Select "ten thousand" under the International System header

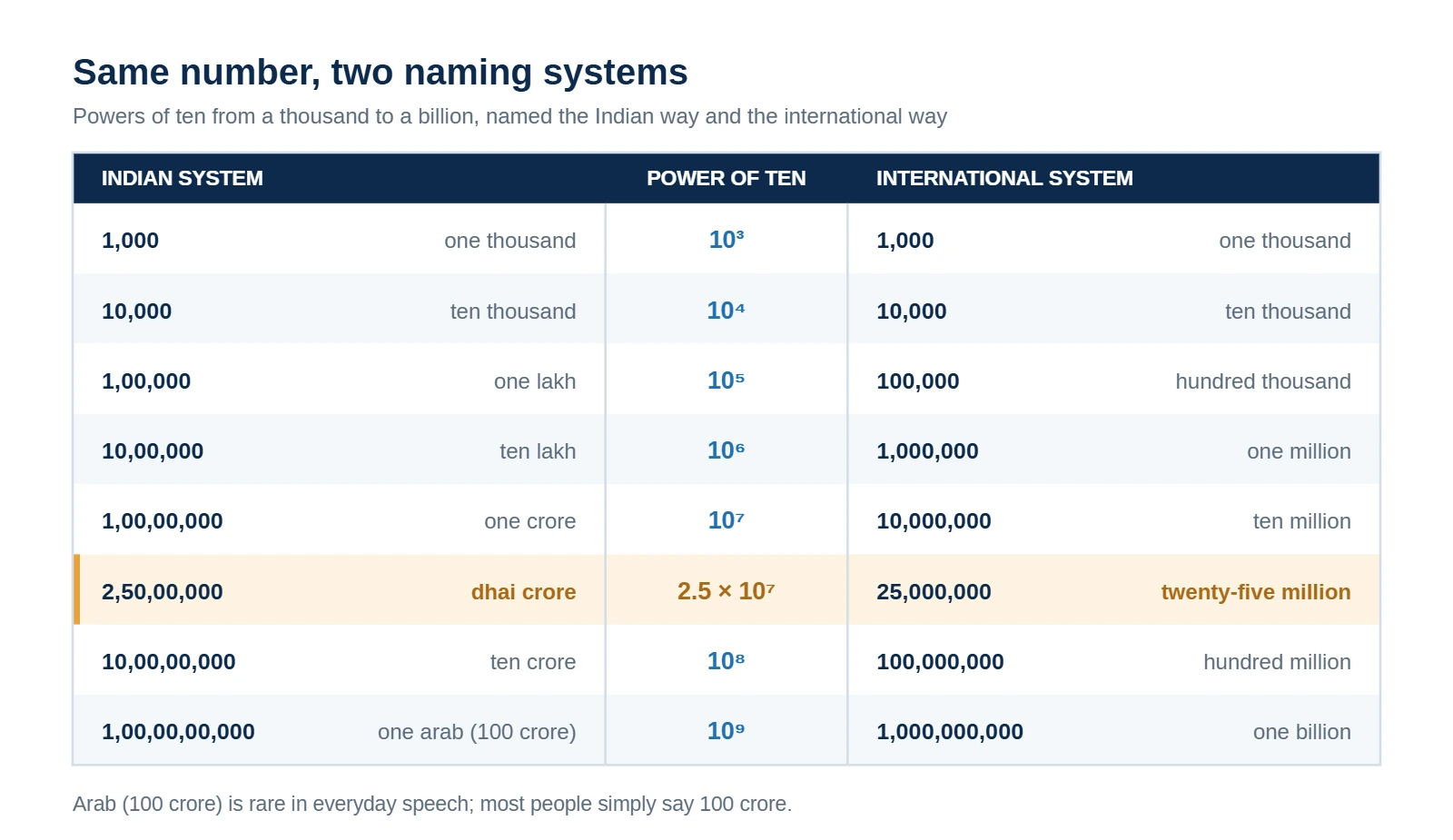coord(1288,311)
